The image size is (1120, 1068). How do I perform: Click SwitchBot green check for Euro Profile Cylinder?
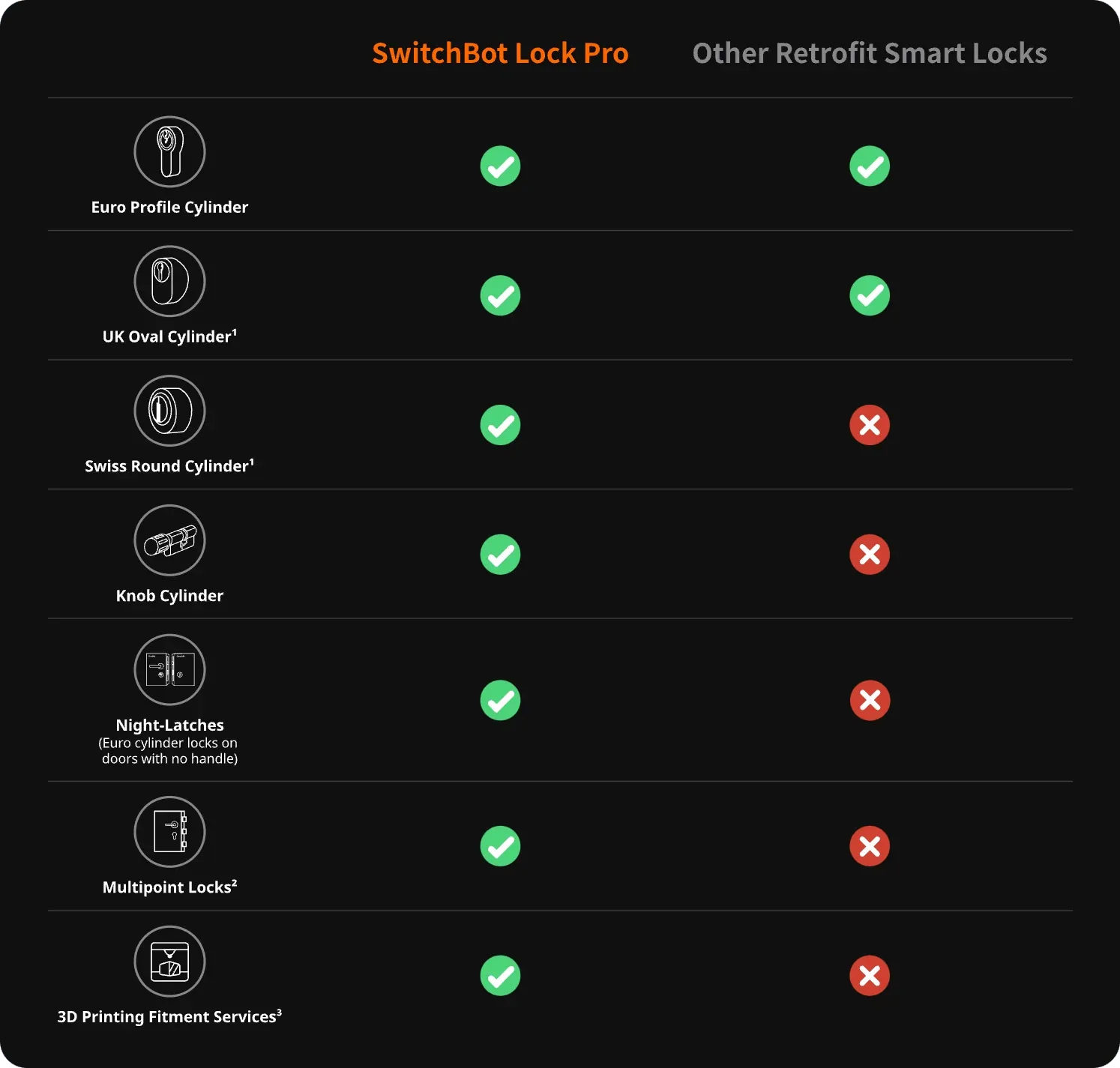[500, 166]
